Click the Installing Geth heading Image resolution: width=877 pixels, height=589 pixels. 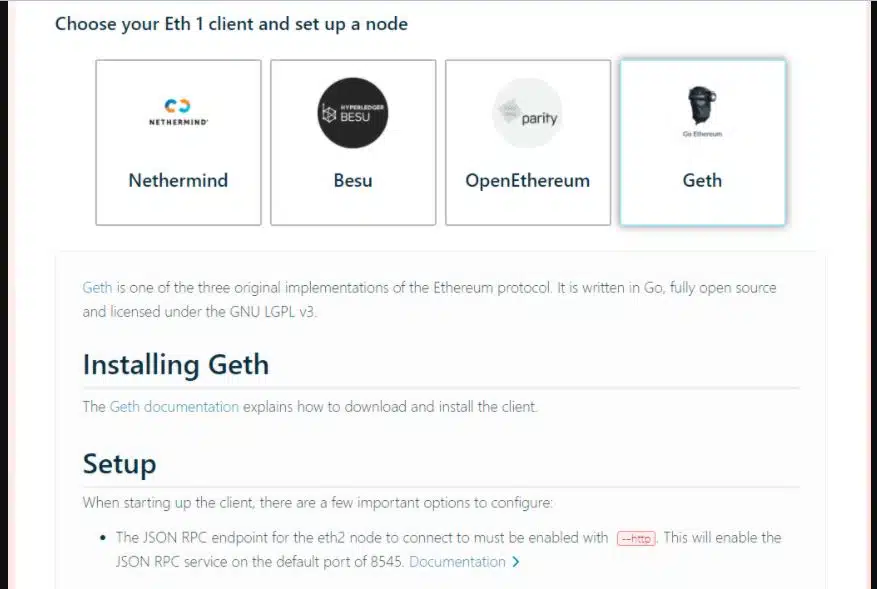(176, 365)
